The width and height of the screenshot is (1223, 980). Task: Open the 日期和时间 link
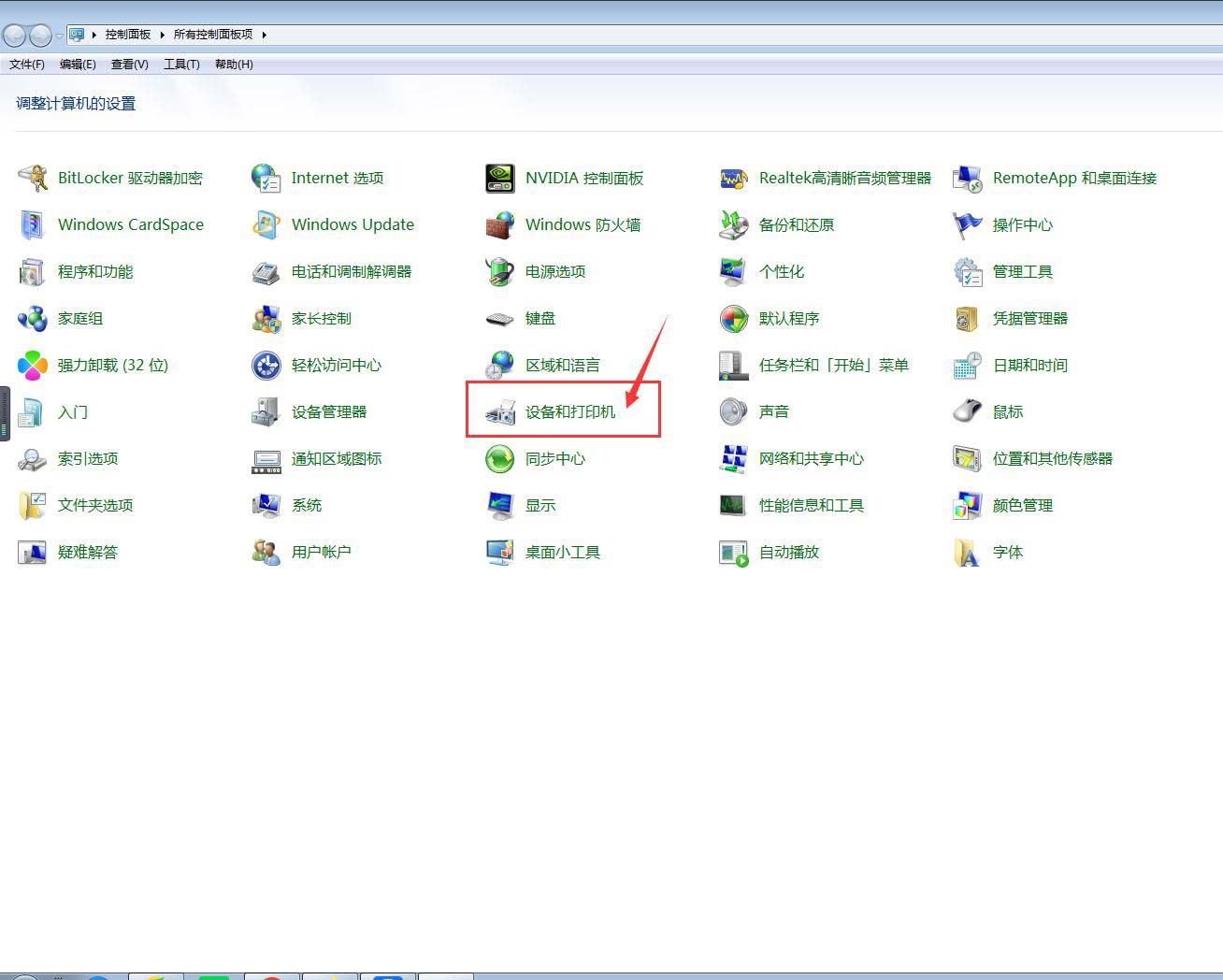(x=1030, y=365)
